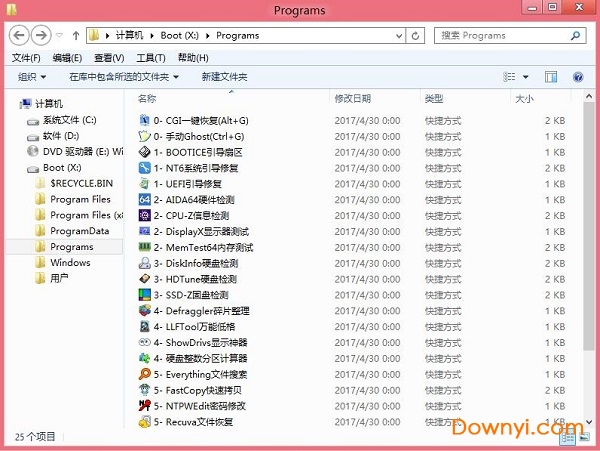Image resolution: width=600 pixels, height=451 pixels.
Task: Open the 组织 dropdown menu
Action: 32,77
